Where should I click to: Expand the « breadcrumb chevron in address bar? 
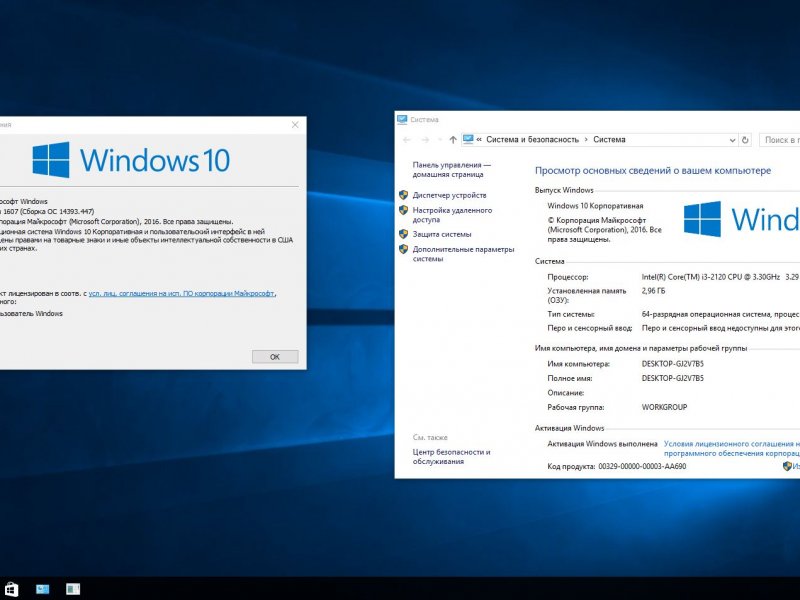pos(479,140)
